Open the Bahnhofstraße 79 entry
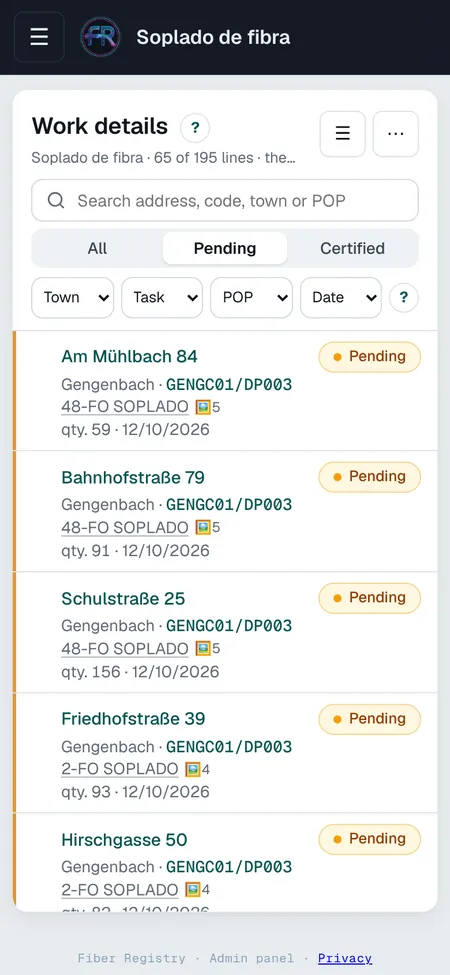The image size is (450, 975). click(x=225, y=511)
